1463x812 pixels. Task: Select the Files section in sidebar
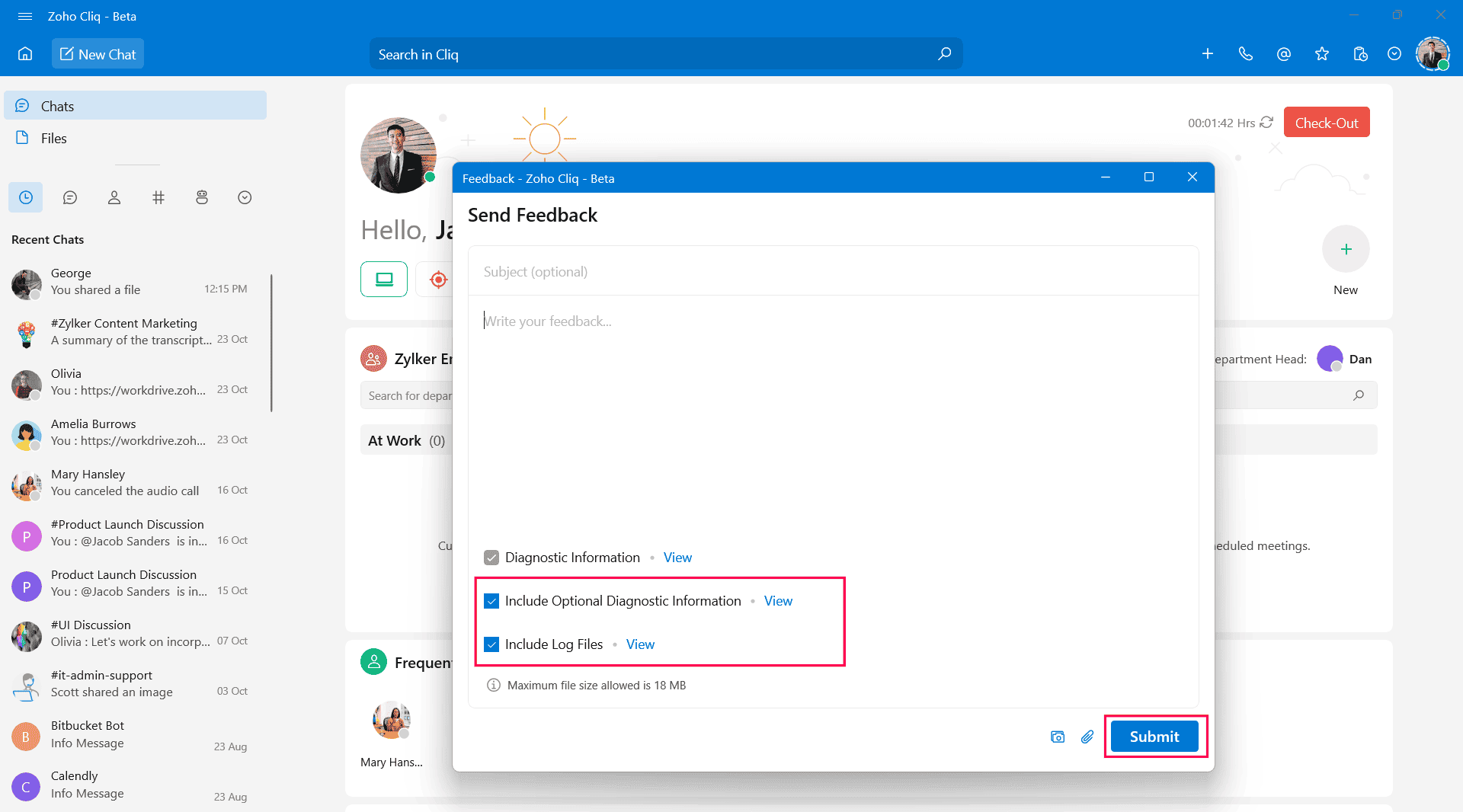pos(136,139)
